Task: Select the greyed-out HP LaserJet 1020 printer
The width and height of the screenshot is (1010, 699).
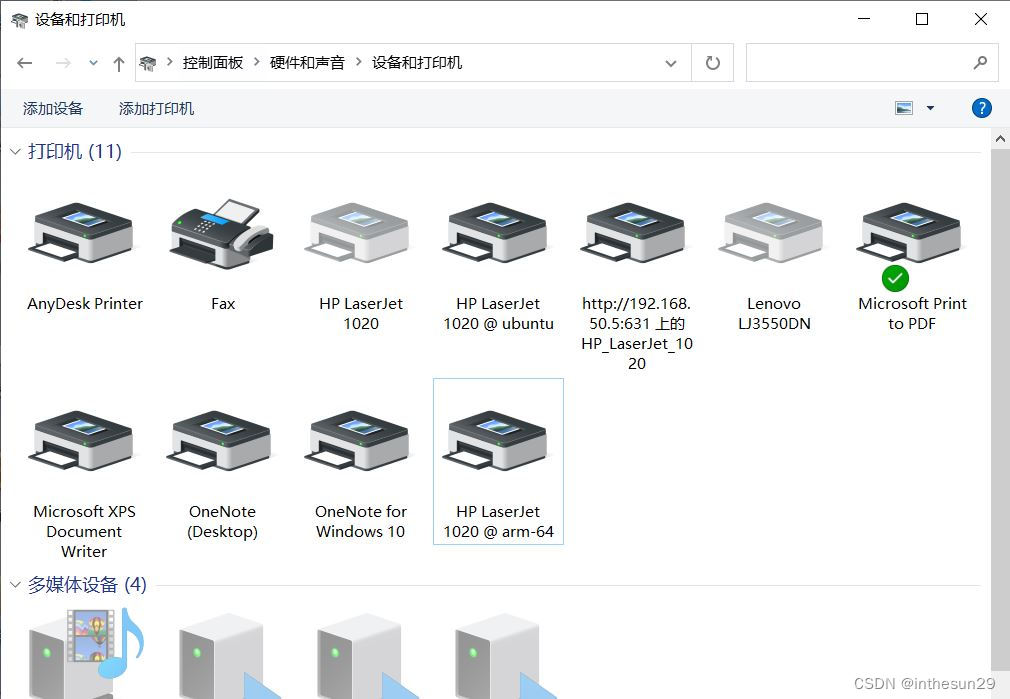Action: 357,234
